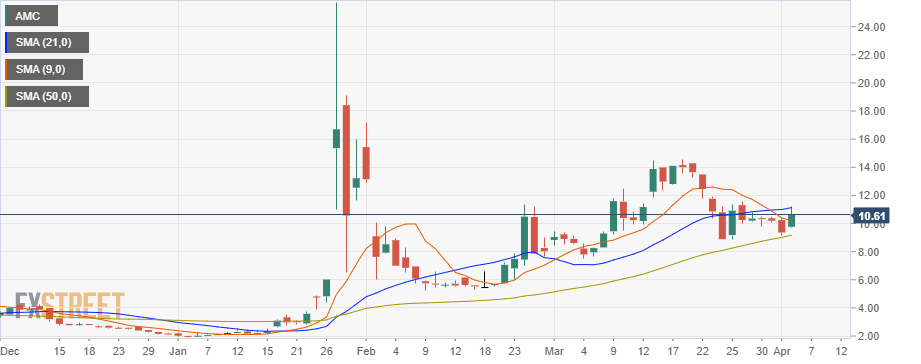
Task: Click the 29 date label before Jan
Action: pyautogui.click(x=148, y=351)
